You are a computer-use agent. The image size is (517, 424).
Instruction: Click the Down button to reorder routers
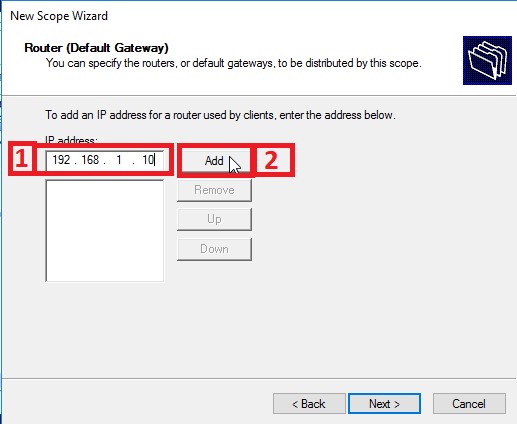point(214,249)
